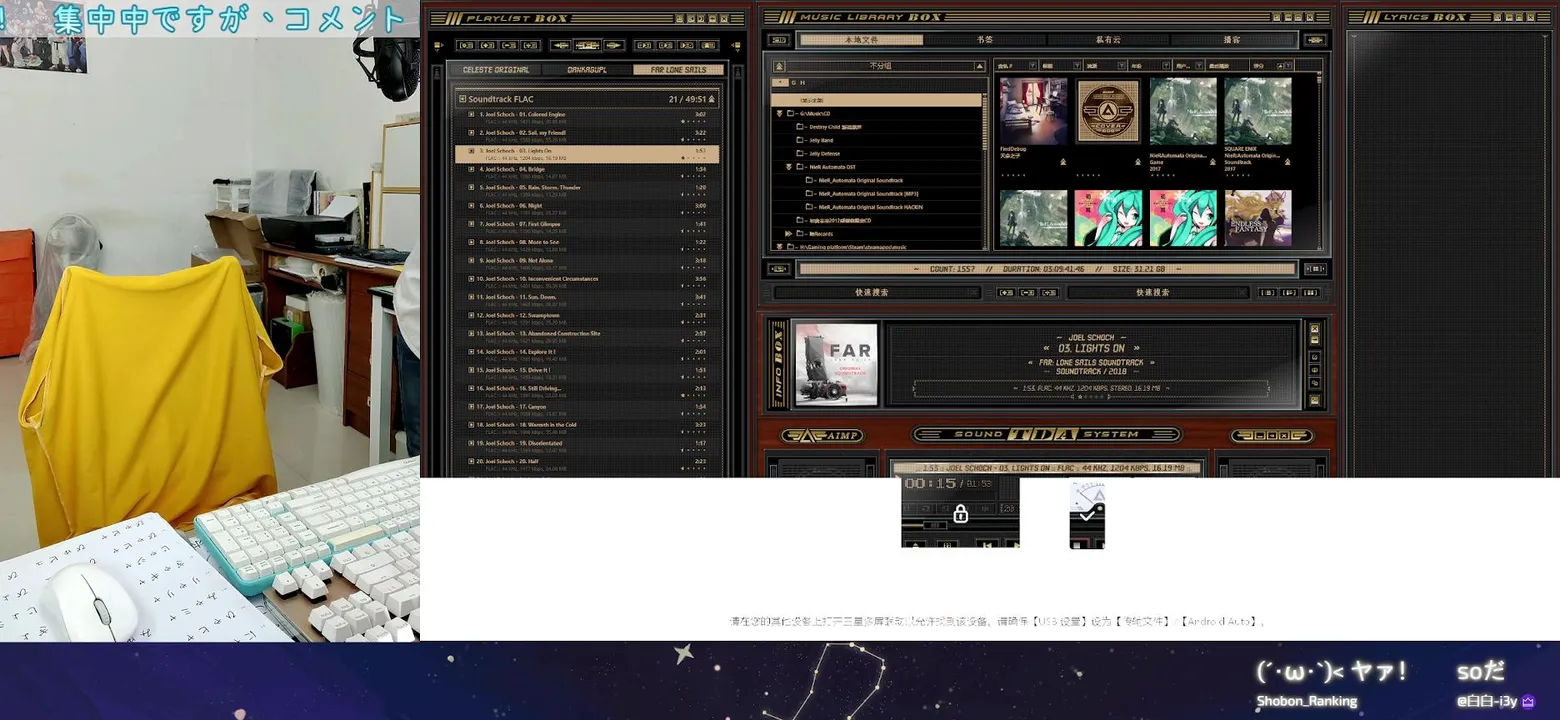The image size is (1560, 720).
Task: Click the lock icon overlay on player
Action: point(960,514)
